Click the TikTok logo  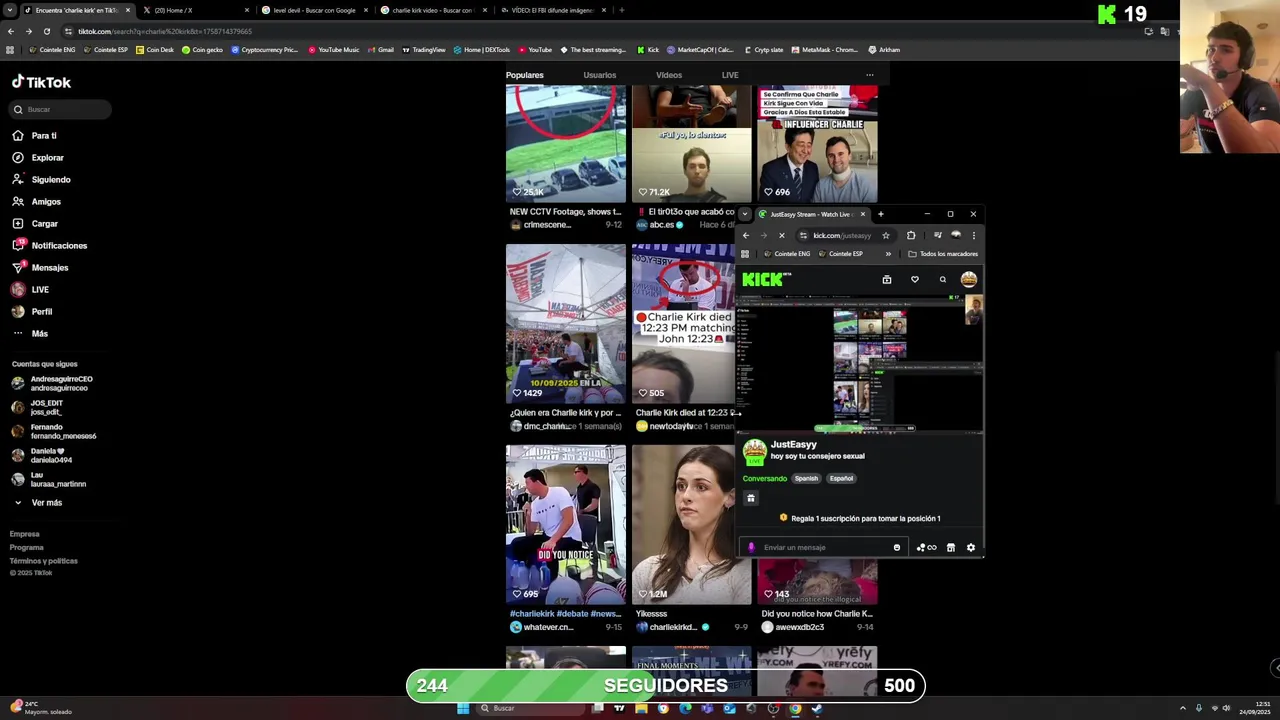coord(41,82)
